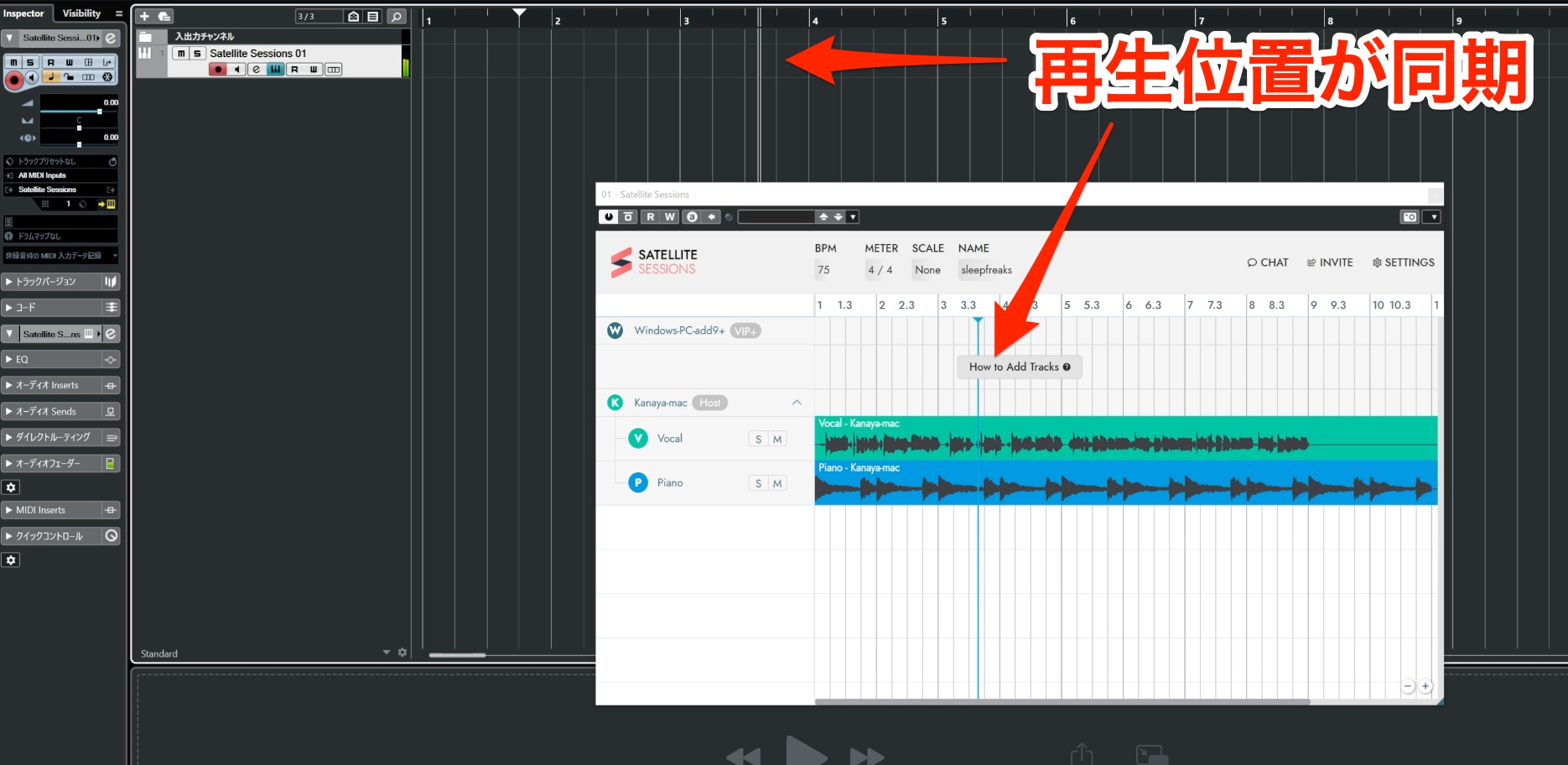
Task: Click the BPM value field showing 75
Action: [826, 270]
